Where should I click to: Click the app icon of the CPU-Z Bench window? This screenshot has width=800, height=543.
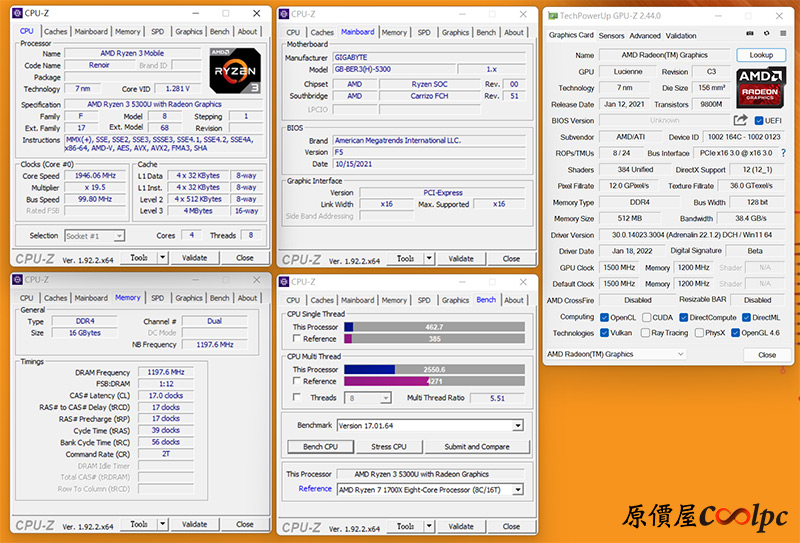[284, 282]
